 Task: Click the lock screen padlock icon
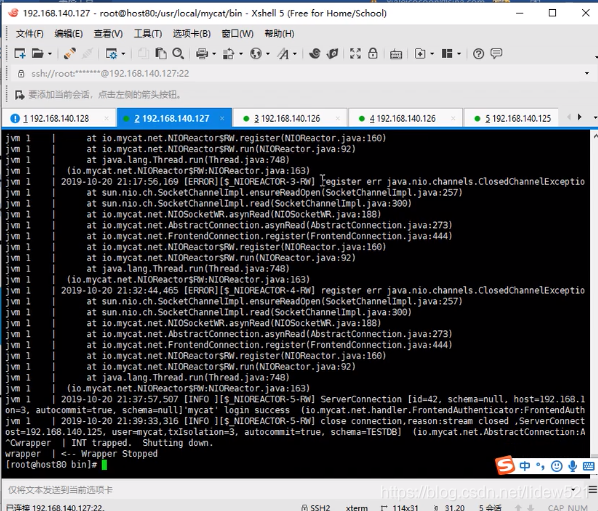point(373,54)
